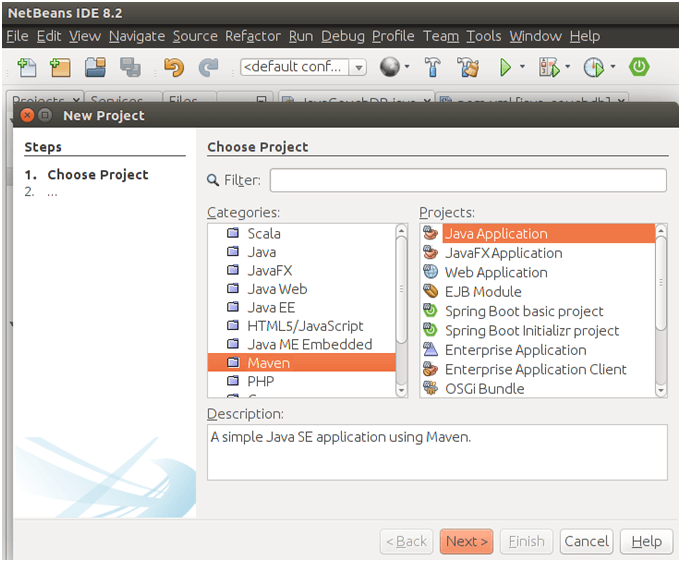Viewport: 681px width, 562px height.
Task: Open the Debug menu
Action: (x=343, y=36)
